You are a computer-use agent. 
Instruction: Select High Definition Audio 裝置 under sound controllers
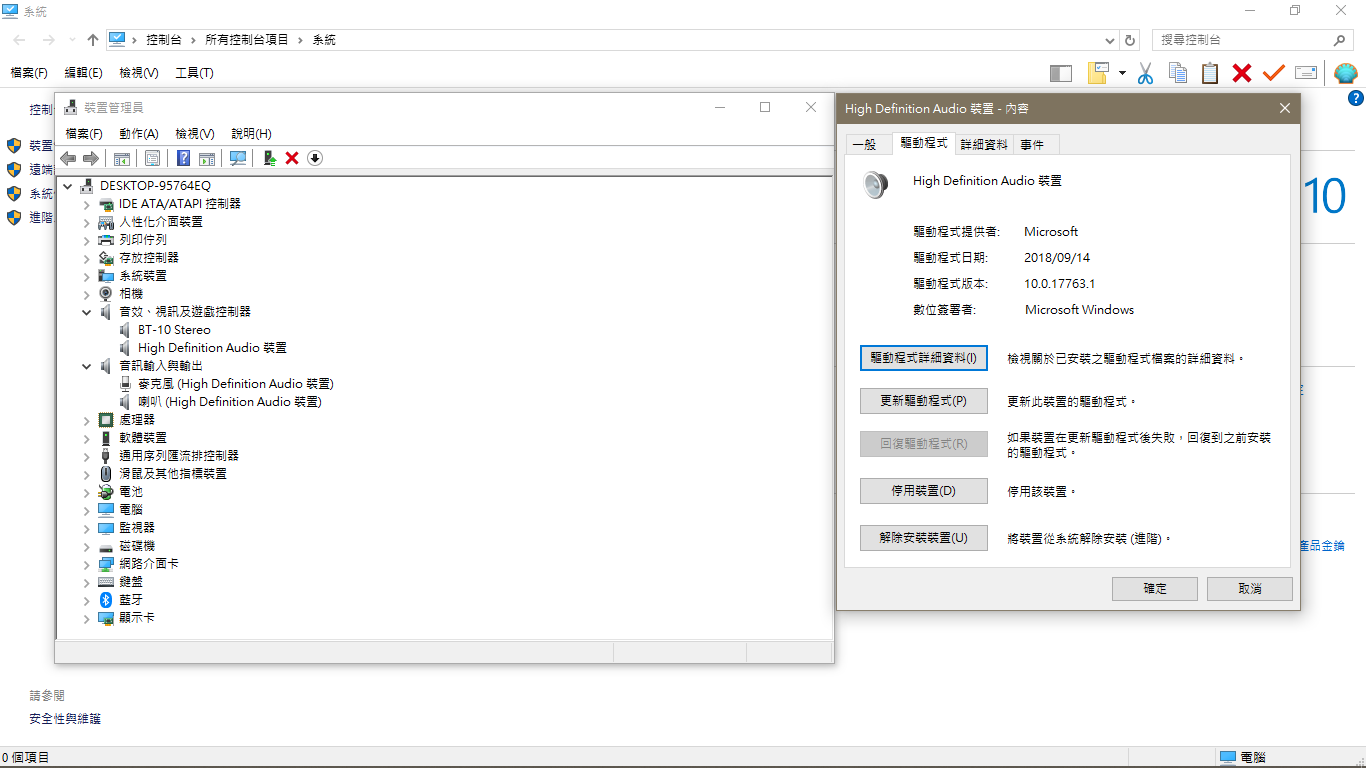point(212,348)
